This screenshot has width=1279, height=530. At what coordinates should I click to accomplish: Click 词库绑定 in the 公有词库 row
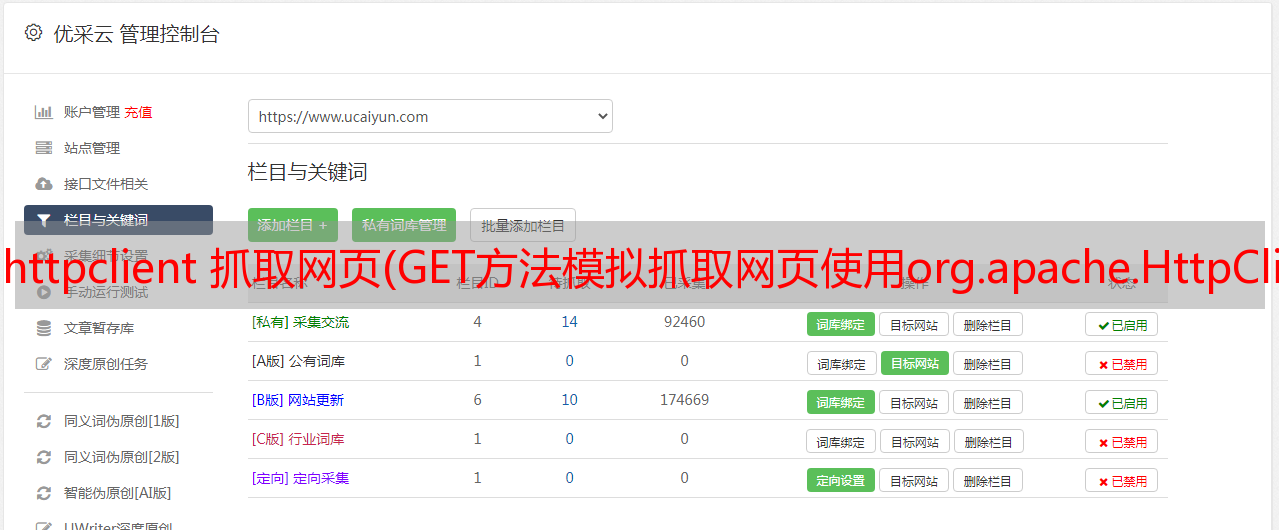pos(841,363)
